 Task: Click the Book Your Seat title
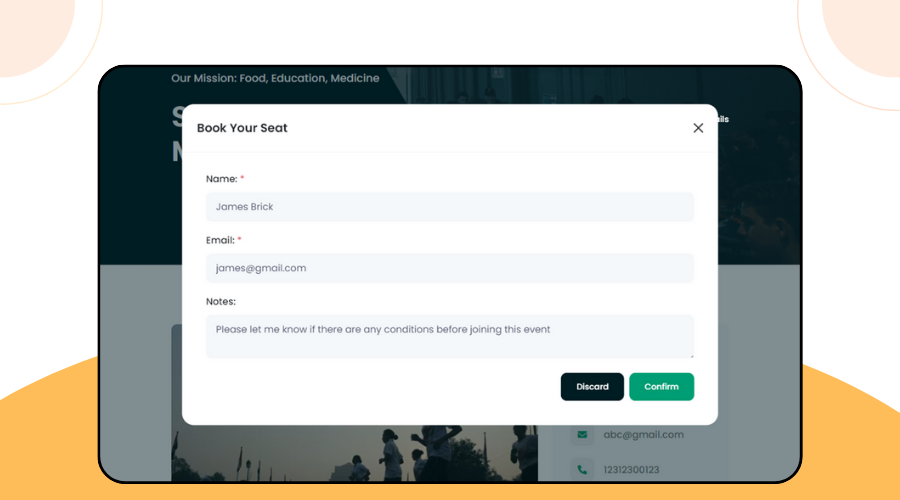[x=242, y=128]
